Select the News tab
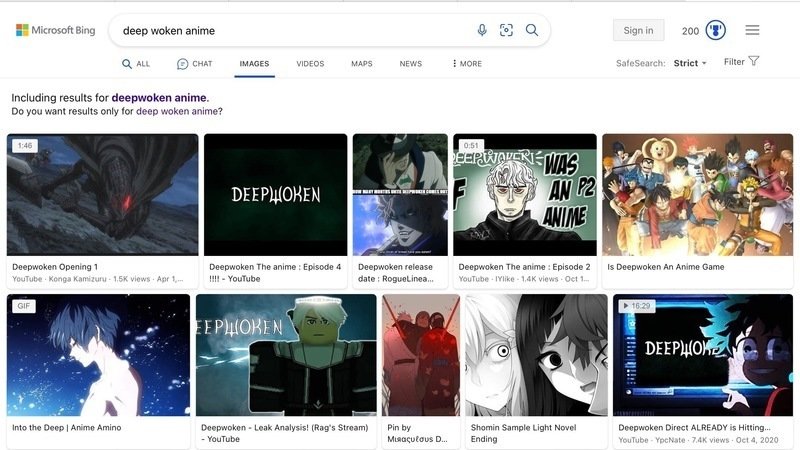The image size is (800, 450). click(x=411, y=64)
